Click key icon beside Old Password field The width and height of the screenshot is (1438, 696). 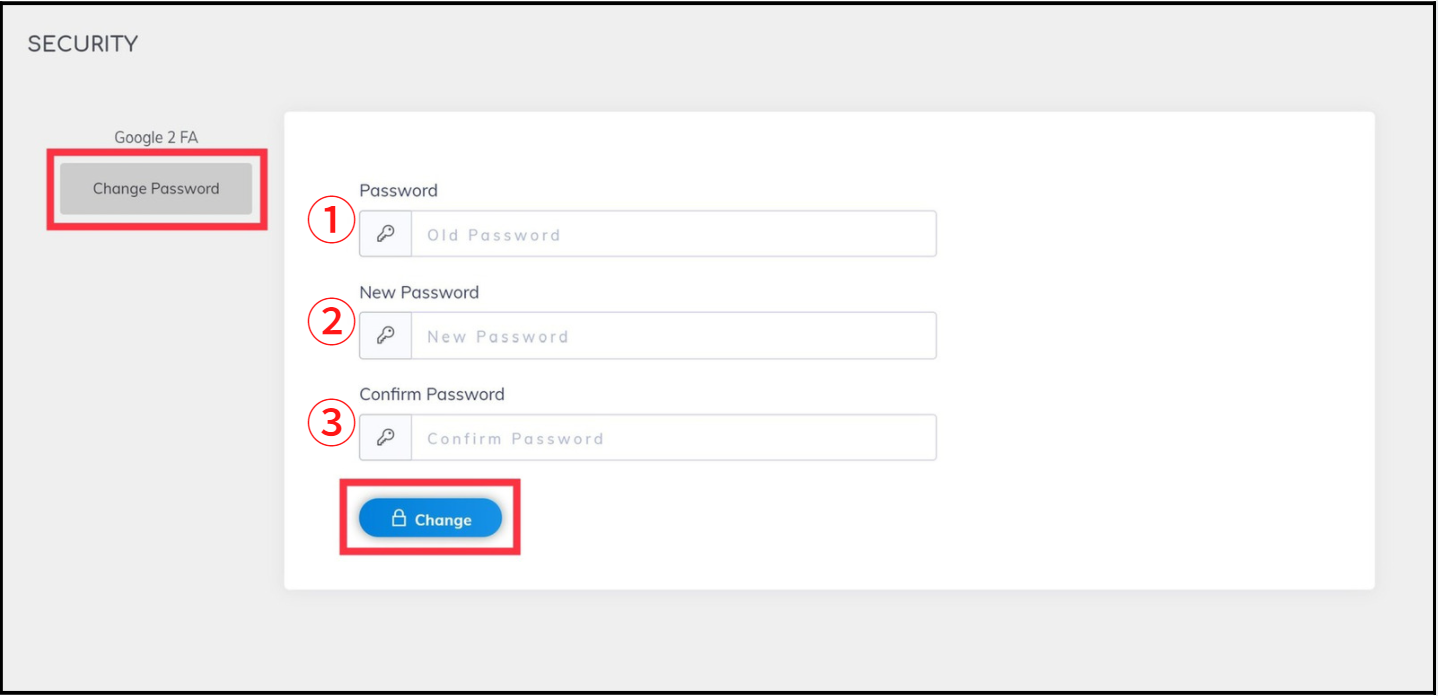tap(385, 234)
